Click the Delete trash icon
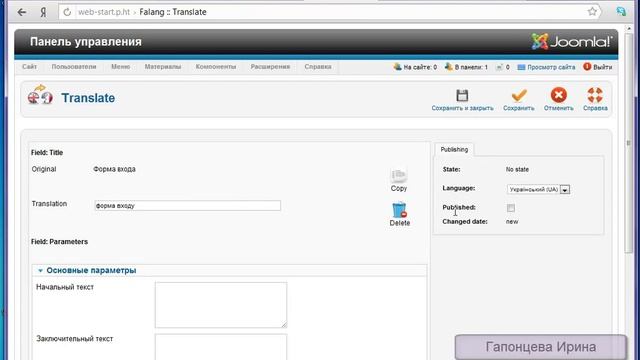Image resolution: width=640 pixels, height=360 pixels. (400, 210)
